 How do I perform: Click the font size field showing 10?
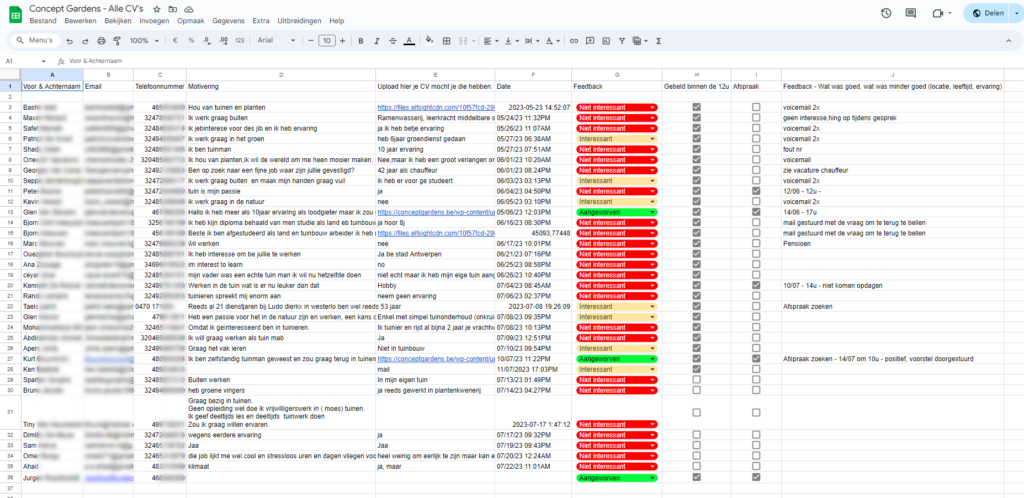coord(327,40)
